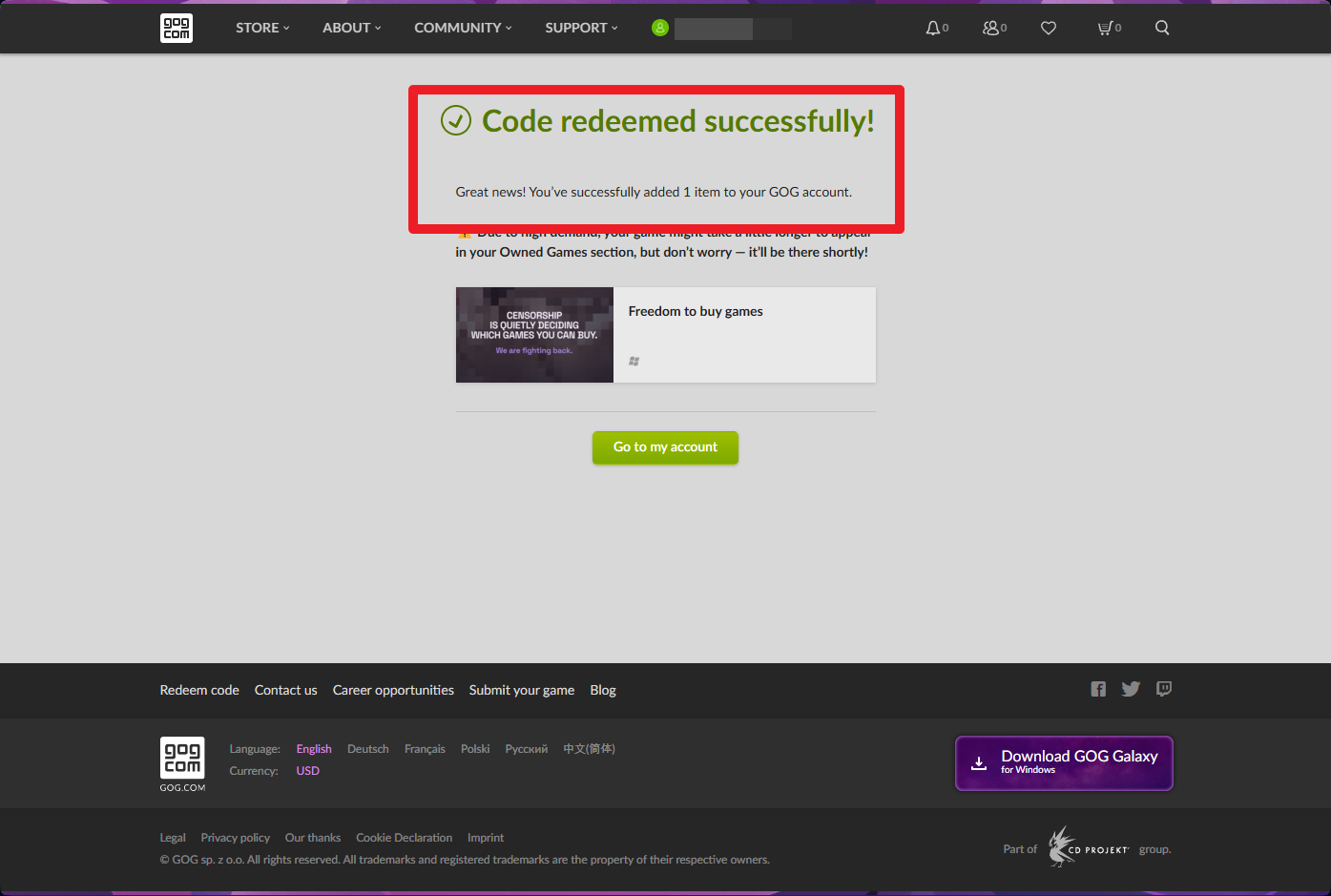
Task: Open Redeem code footer link
Action: 199,690
